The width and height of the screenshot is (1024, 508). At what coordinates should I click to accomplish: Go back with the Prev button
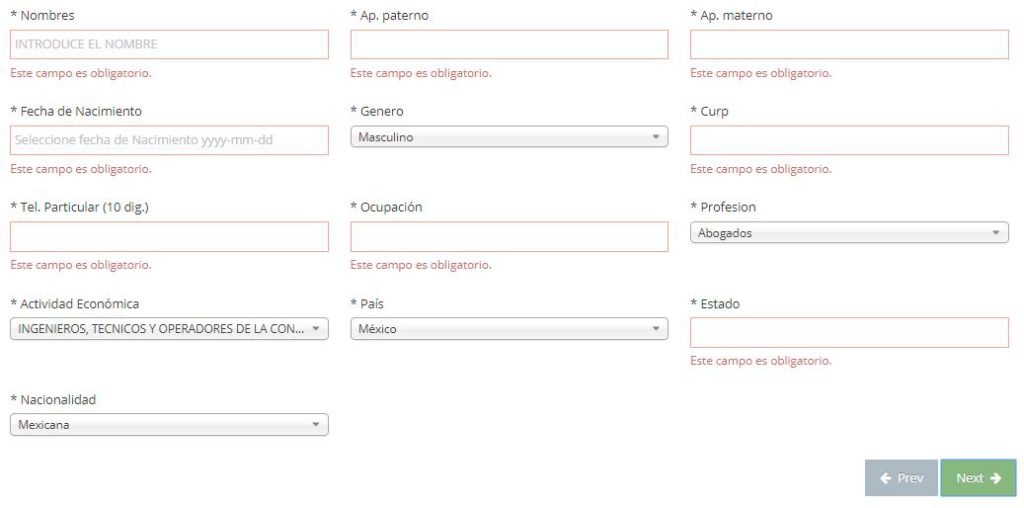coord(901,478)
